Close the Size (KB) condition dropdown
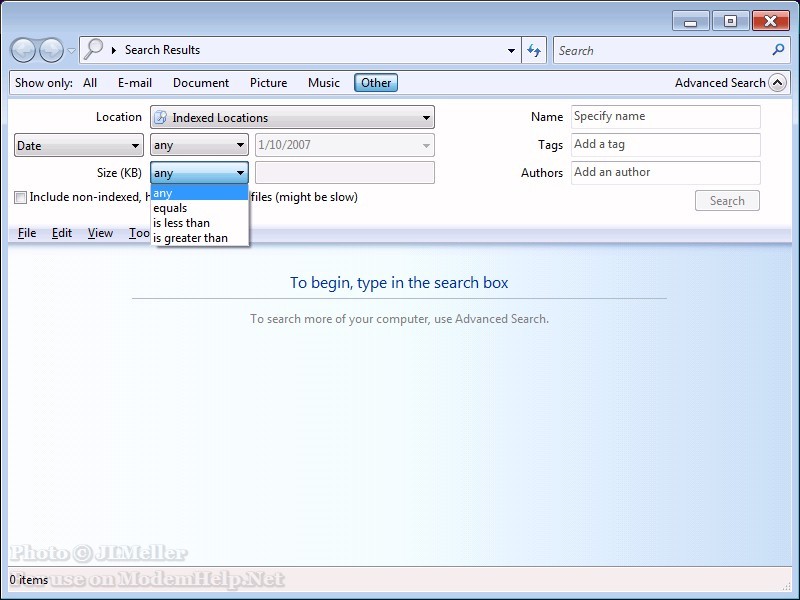 (x=199, y=173)
